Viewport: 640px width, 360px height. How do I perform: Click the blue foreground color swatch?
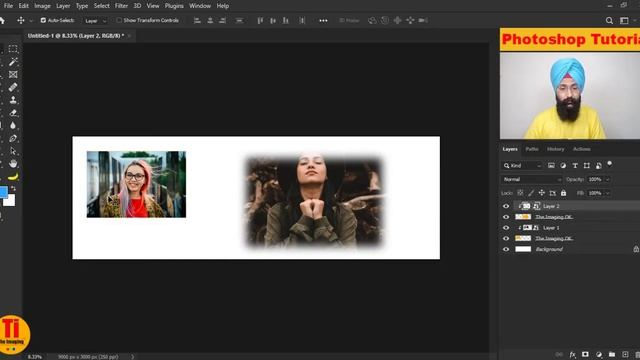click(3, 192)
